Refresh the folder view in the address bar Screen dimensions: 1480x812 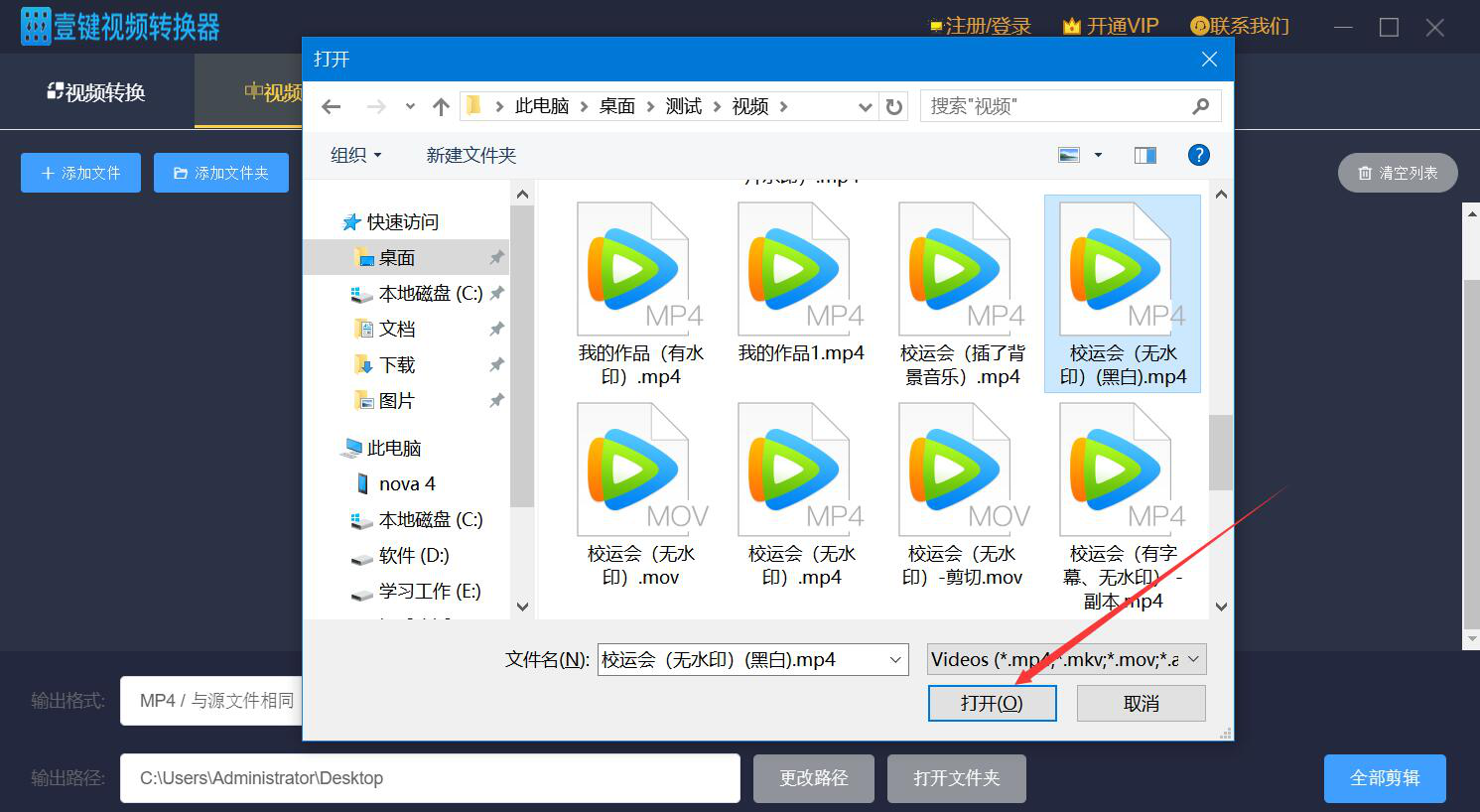click(894, 106)
